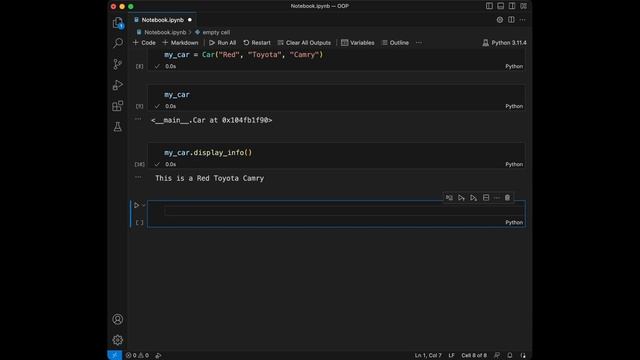Change language mode of my_car cell
Screen dimensions: 640x360
514,106
